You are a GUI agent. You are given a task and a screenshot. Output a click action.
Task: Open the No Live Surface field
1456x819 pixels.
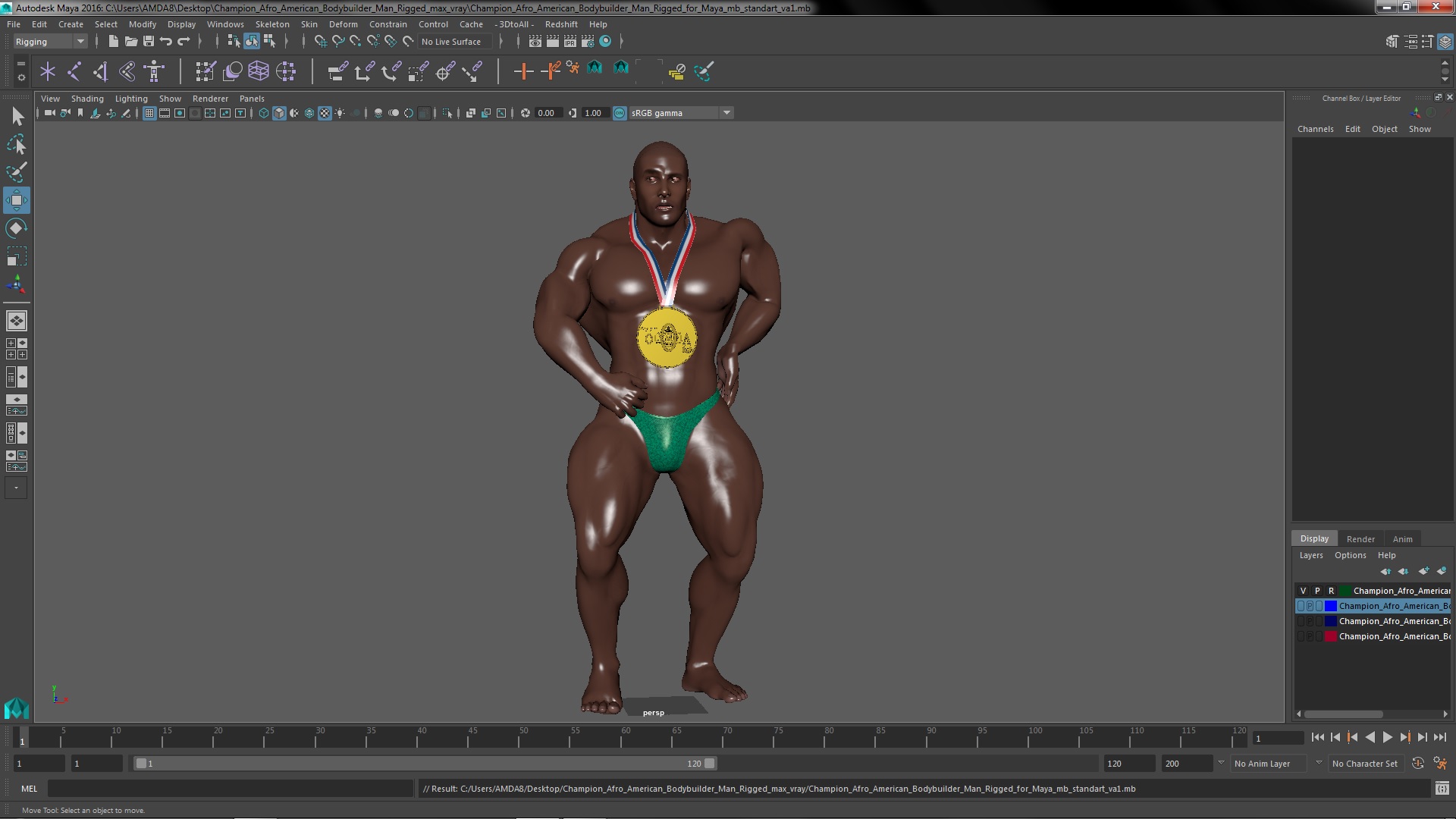(x=454, y=42)
